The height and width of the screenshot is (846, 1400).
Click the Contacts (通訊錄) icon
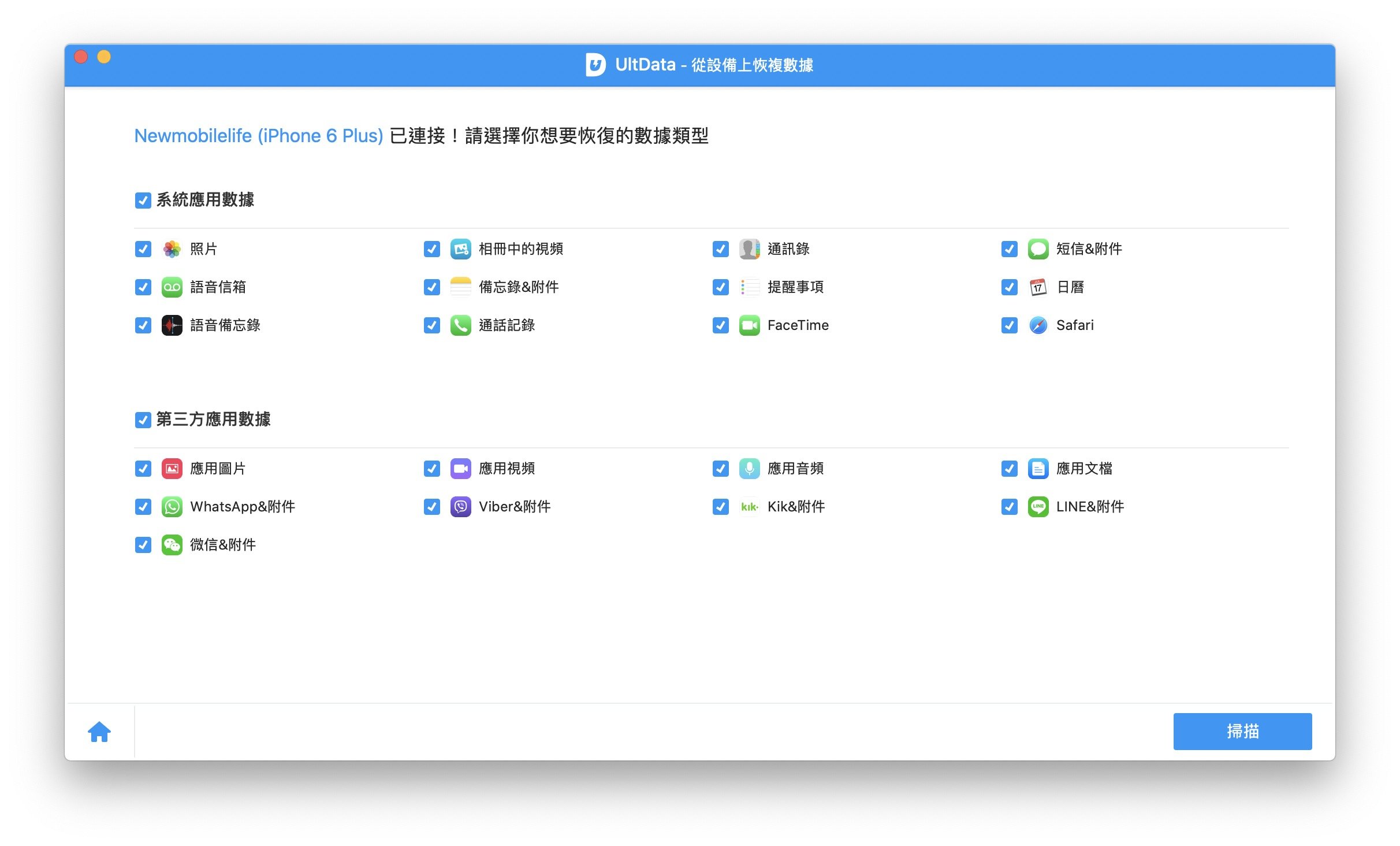pyautogui.click(x=749, y=249)
